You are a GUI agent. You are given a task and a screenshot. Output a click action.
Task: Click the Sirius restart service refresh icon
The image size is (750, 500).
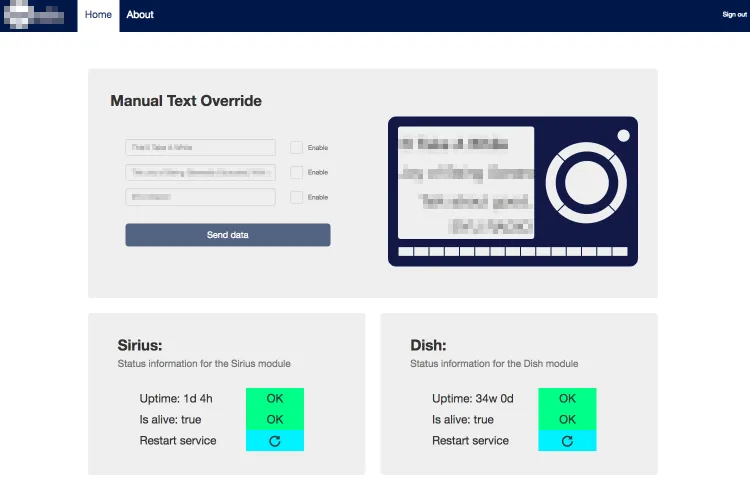(275, 441)
